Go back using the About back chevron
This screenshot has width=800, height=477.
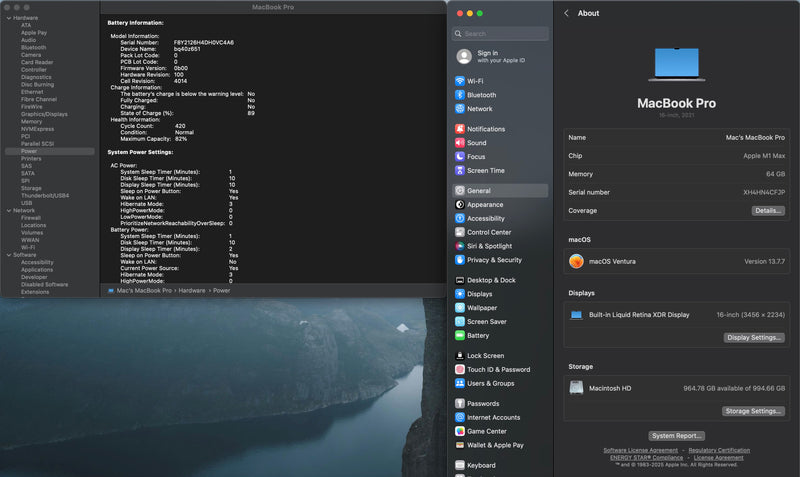point(567,13)
